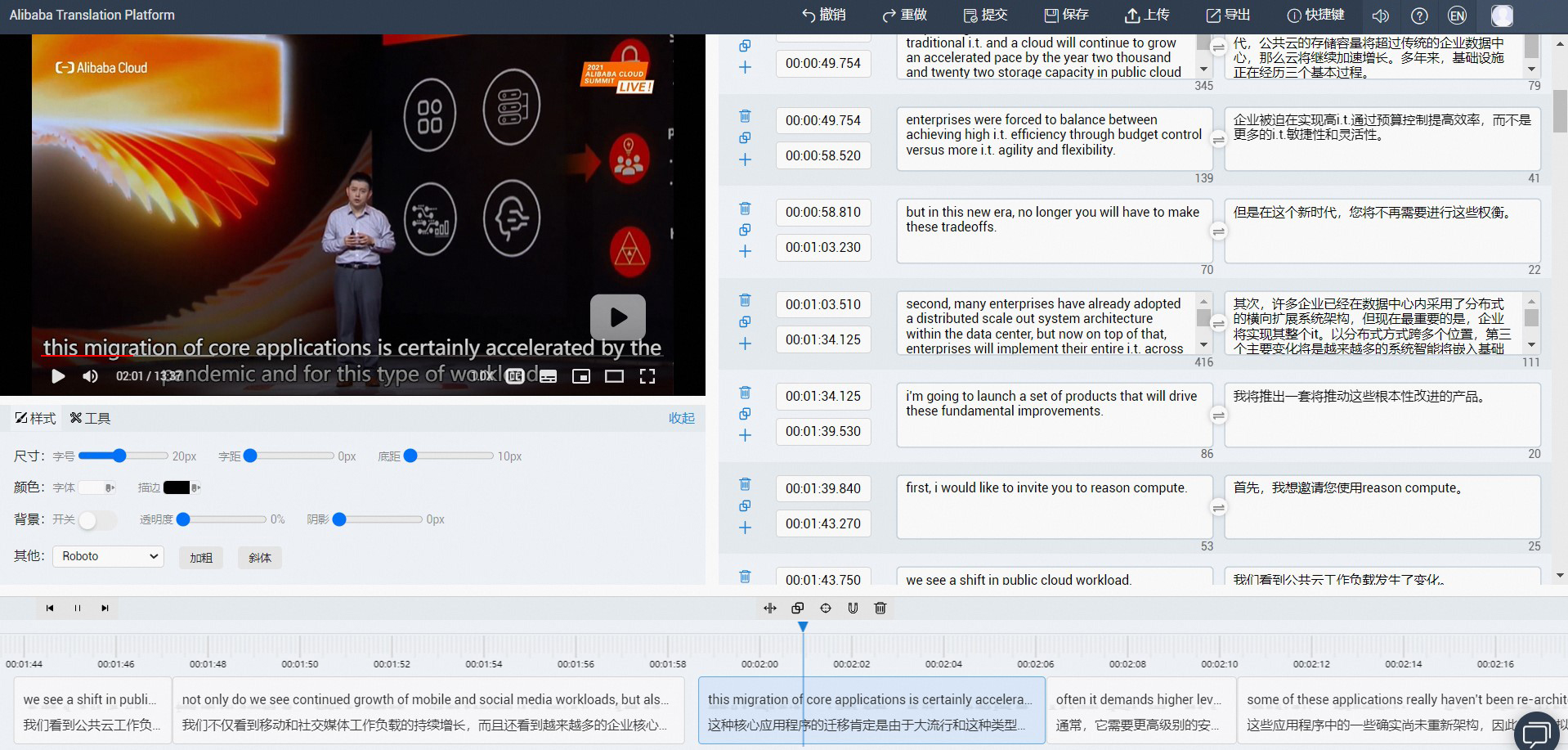Screen dimensions: 1568x750
Task: Edit end time 00:01:39.530 field
Action: [823, 431]
